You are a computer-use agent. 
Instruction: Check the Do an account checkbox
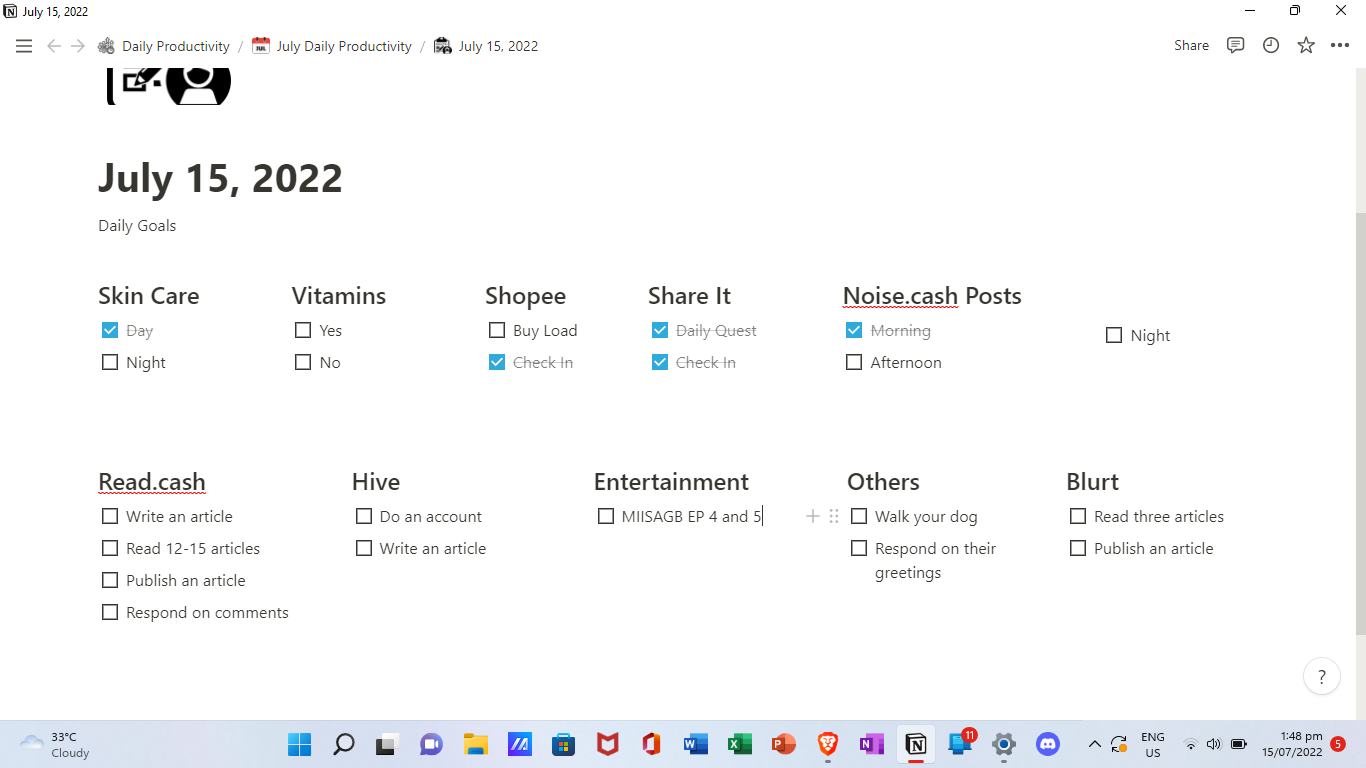click(x=364, y=516)
